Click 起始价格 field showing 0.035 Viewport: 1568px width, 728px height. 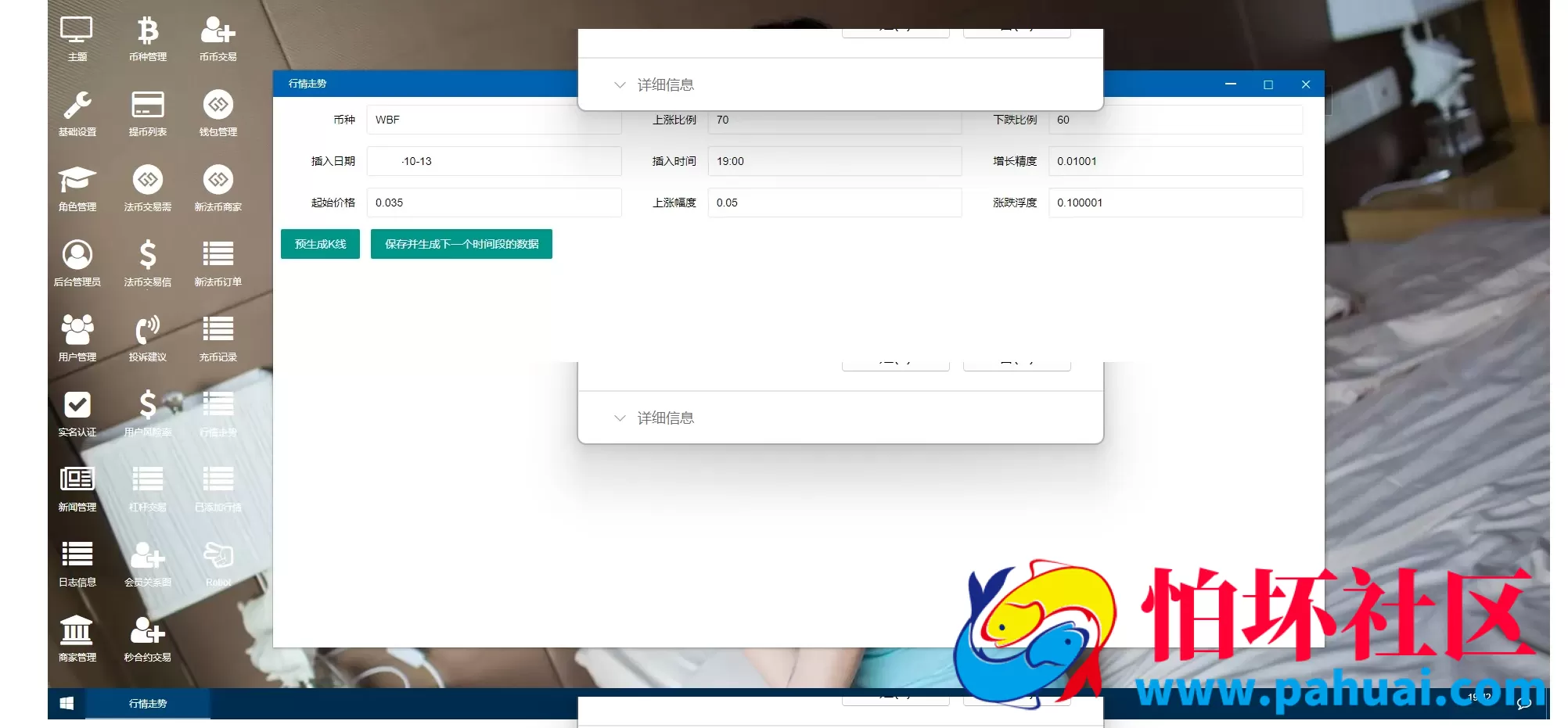point(494,203)
